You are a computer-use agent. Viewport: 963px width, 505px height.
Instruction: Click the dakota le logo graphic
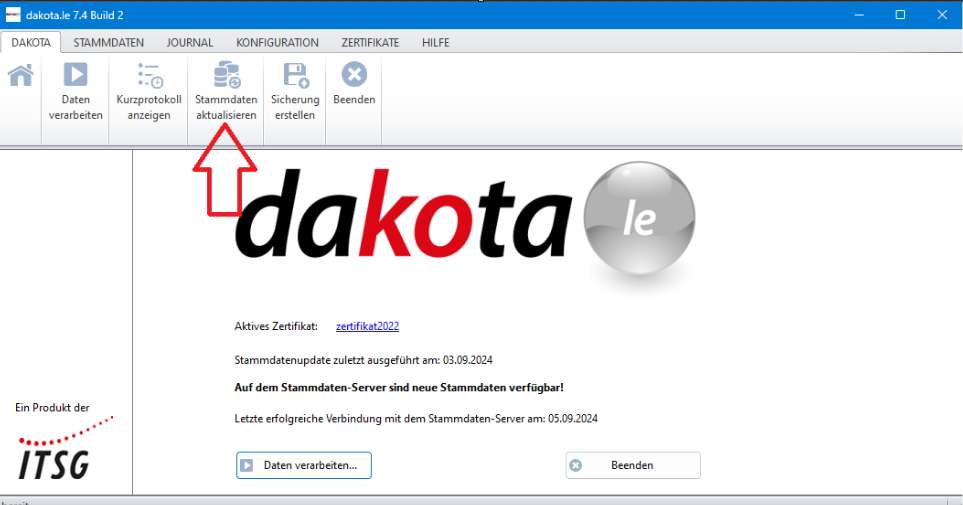pos(464,216)
